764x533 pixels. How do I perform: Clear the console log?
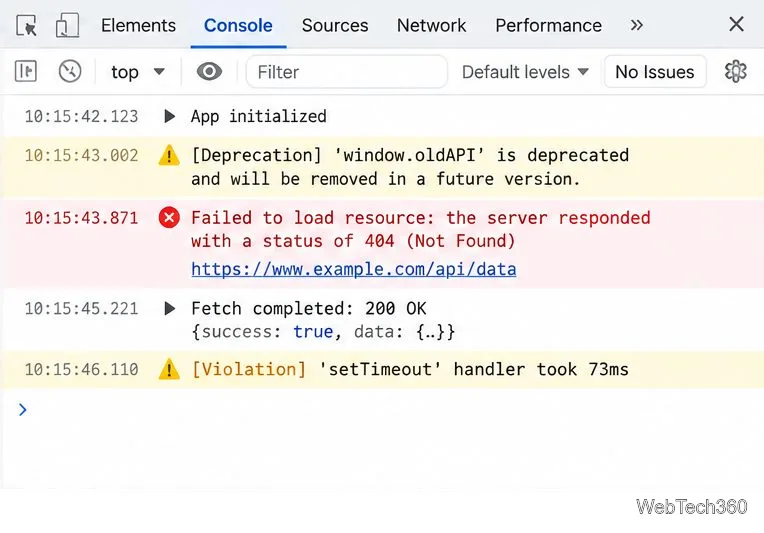pyautogui.click(x=70, y=71)
